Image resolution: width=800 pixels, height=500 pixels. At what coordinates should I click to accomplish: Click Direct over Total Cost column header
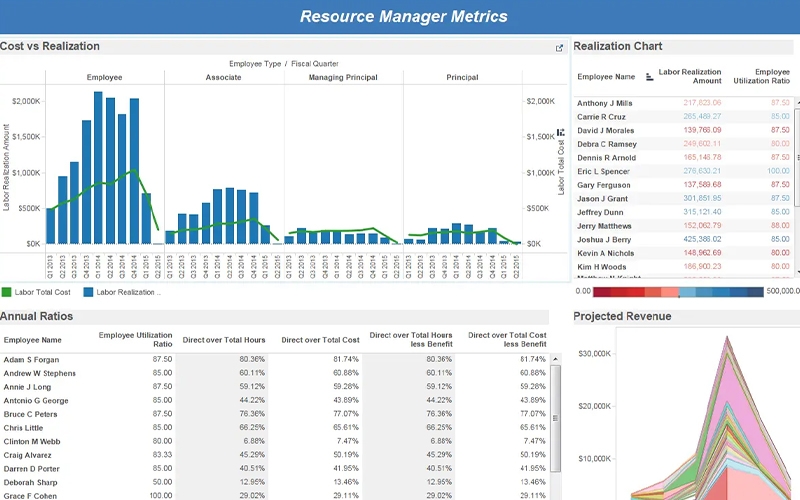[x=320, y=340]
